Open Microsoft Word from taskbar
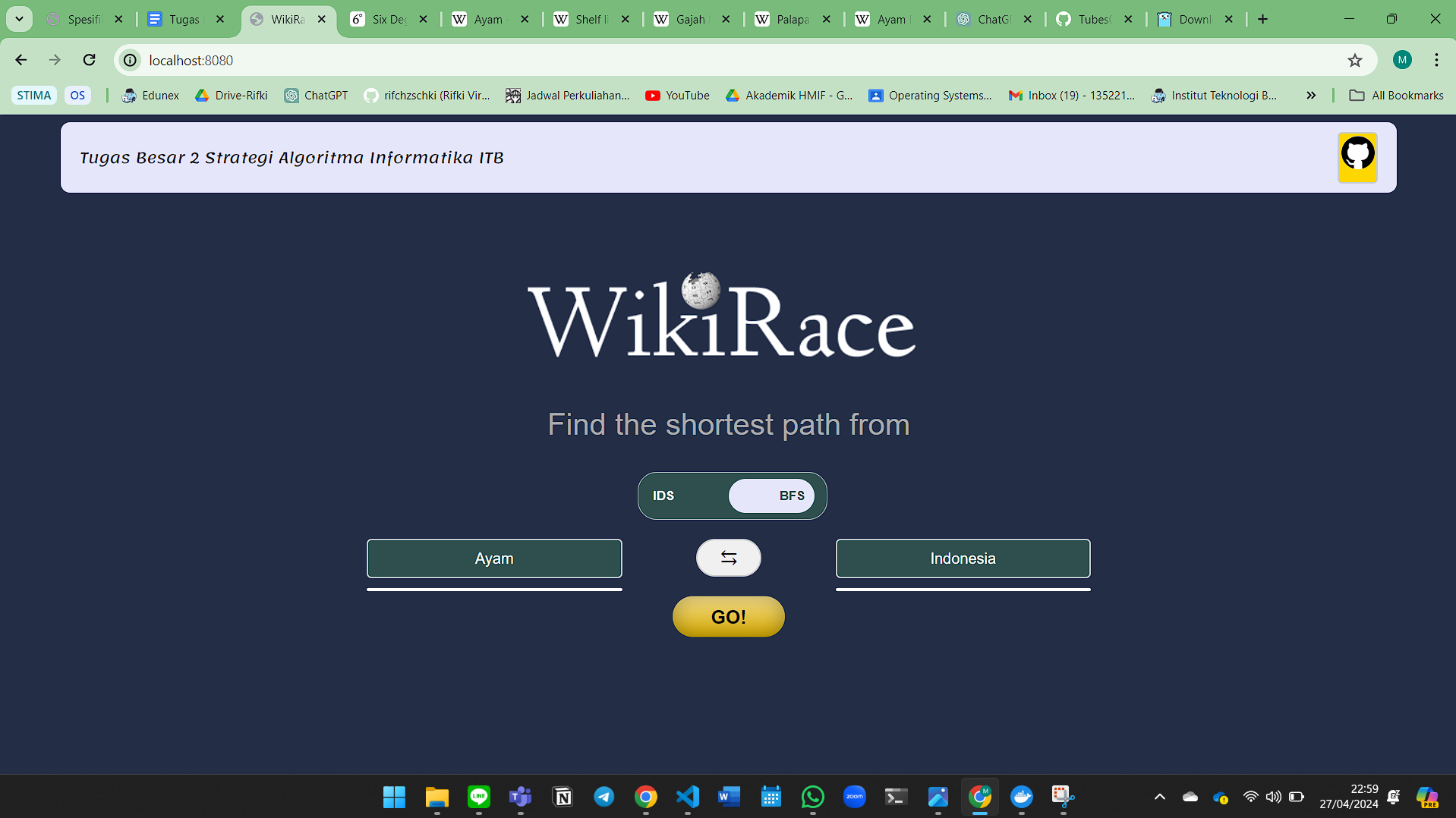1456x818 pixels. click(x=729, y=797)
